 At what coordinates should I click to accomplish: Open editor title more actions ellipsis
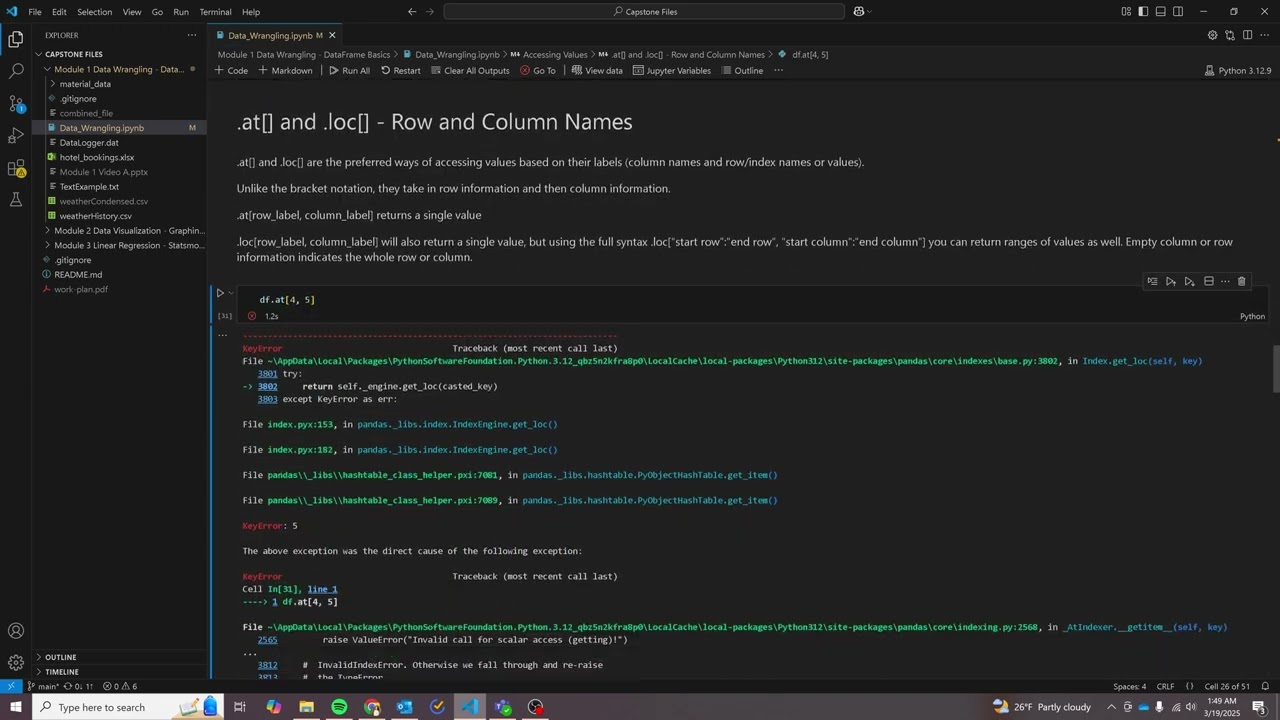coord(1266,35)
